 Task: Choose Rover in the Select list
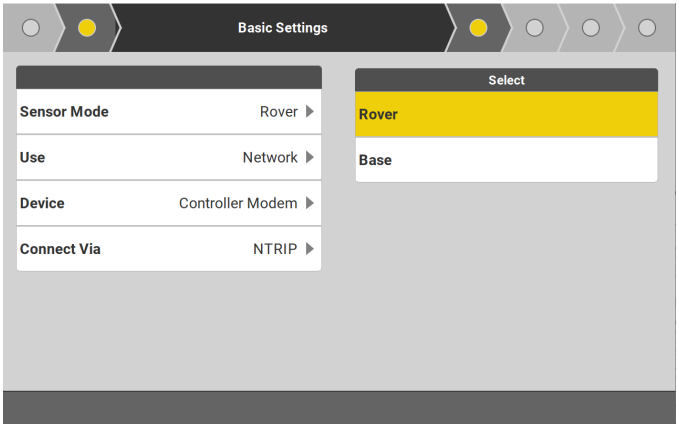[x=506, y=115]
